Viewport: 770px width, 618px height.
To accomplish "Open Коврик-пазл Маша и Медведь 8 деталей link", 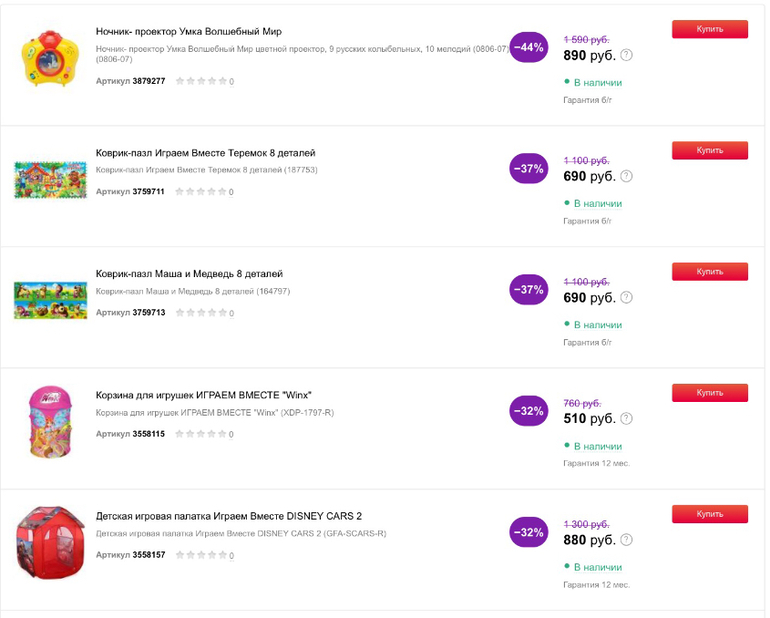I will pos(189,273).
